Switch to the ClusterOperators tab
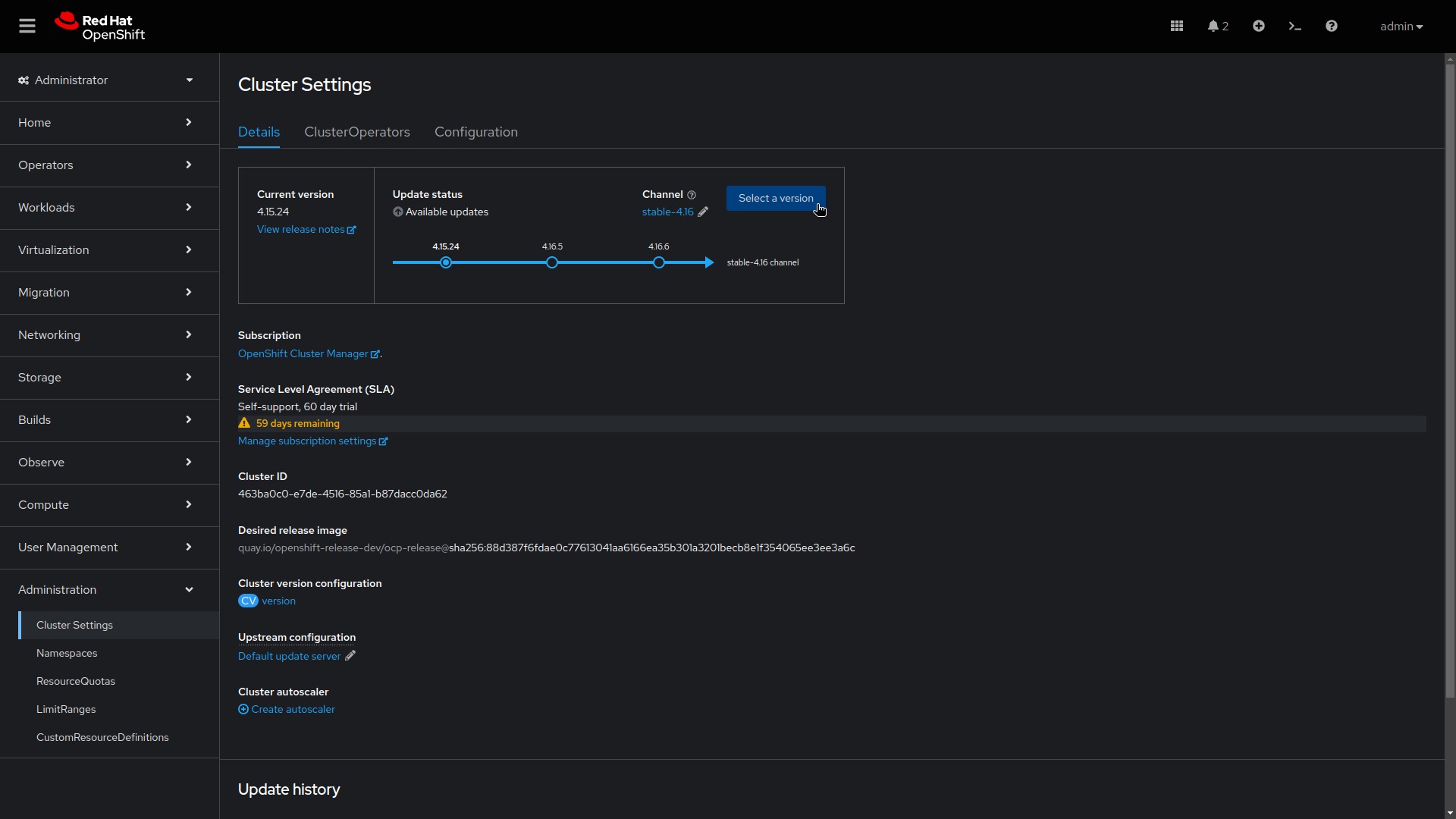This screenshot has width=1456, height=819. [x=357, y=131]
